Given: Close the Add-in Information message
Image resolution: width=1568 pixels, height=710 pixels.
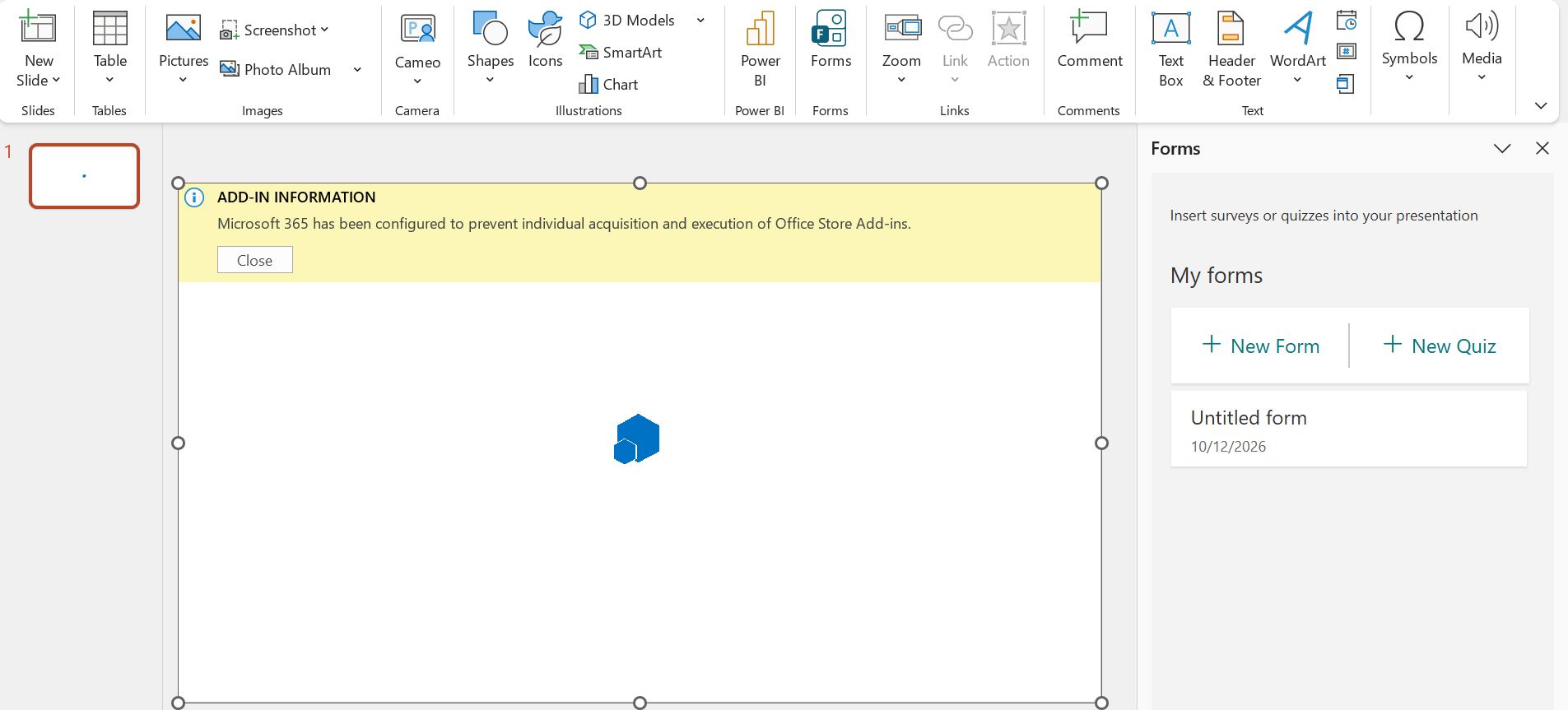Looking at the screenshot, I should tap(255, 260).
